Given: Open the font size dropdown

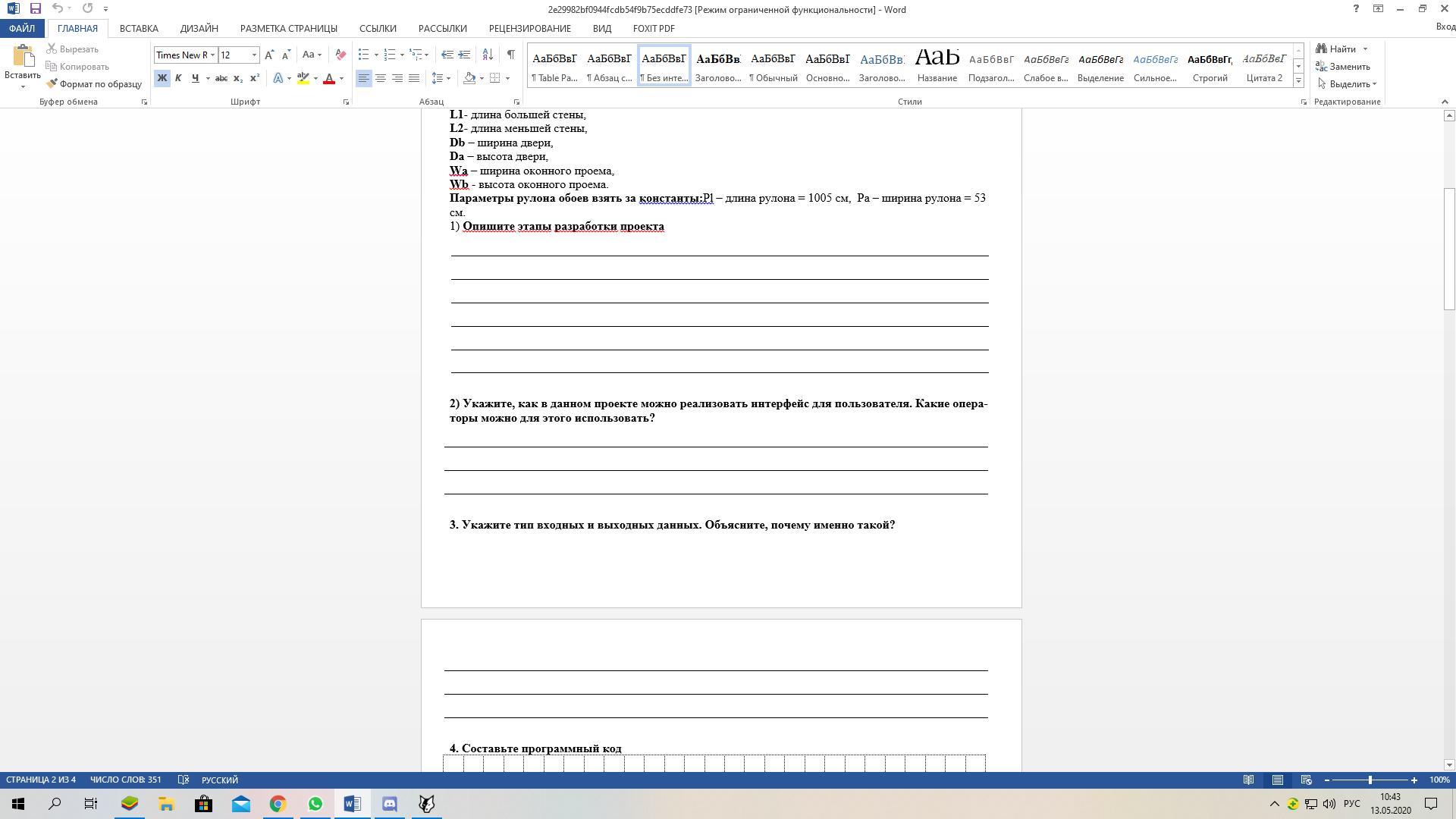Looking at the screenshot, I should (254, 55).
